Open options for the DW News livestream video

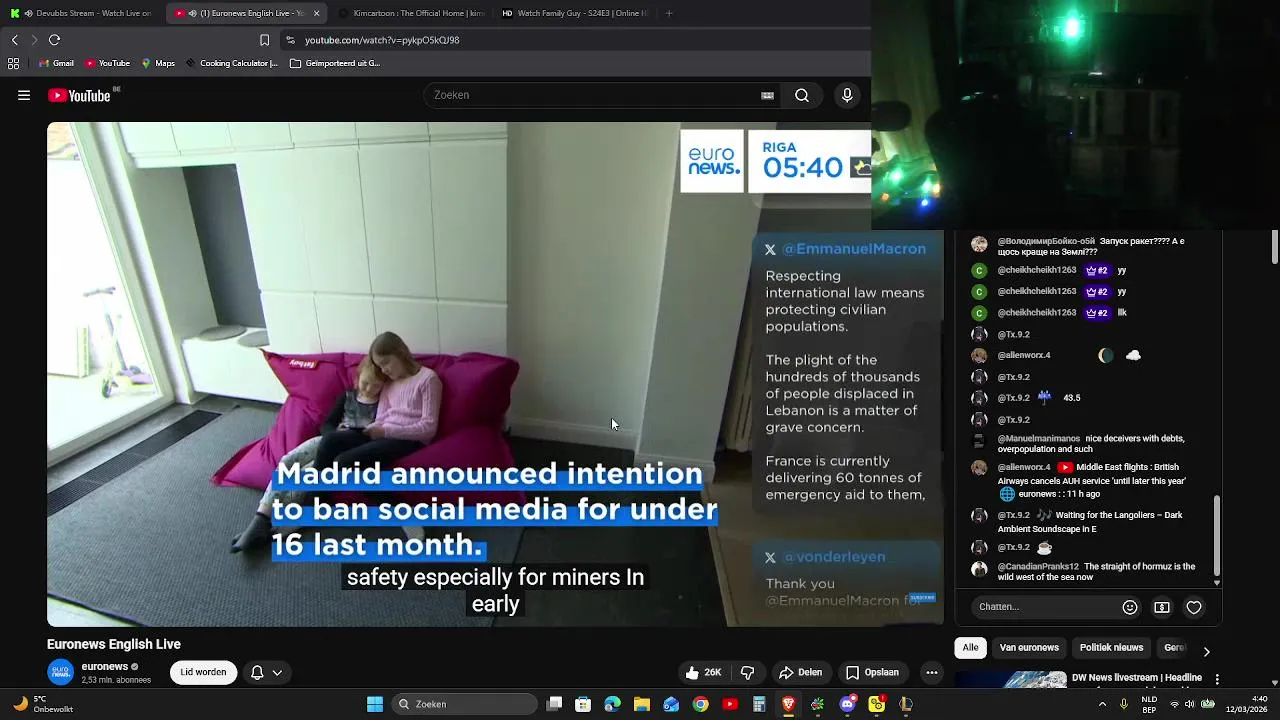(x=1217, y=679)
